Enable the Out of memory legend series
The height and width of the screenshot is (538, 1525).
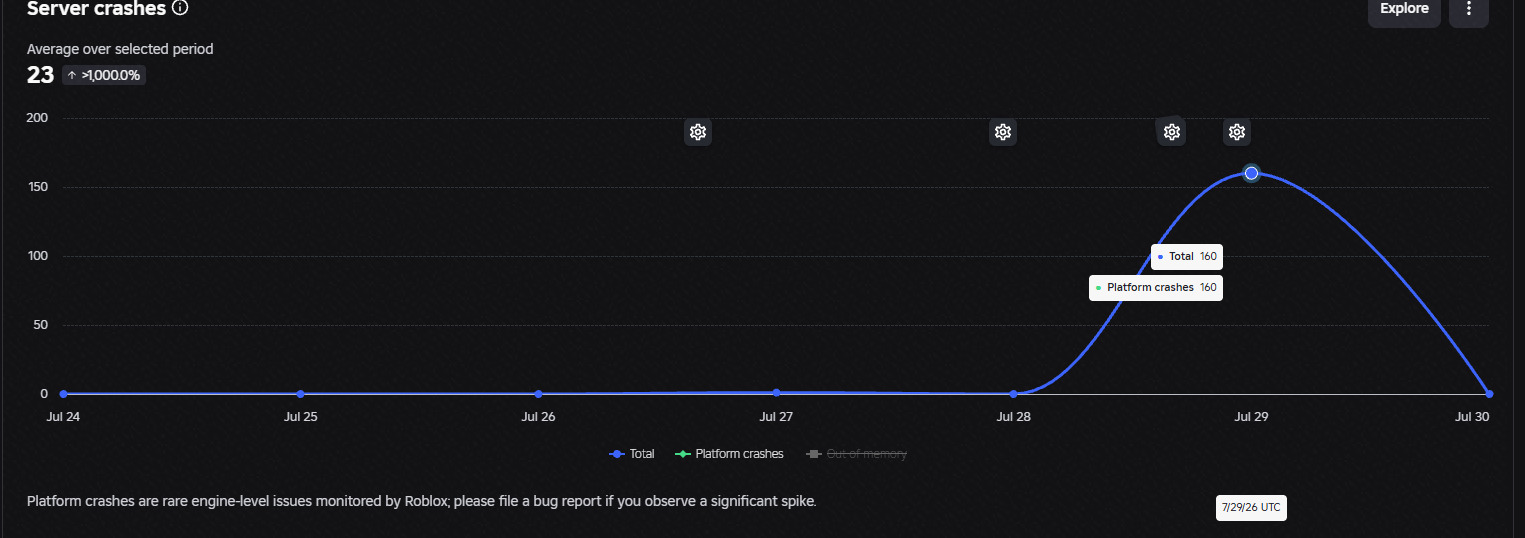[x=856, y=454]
